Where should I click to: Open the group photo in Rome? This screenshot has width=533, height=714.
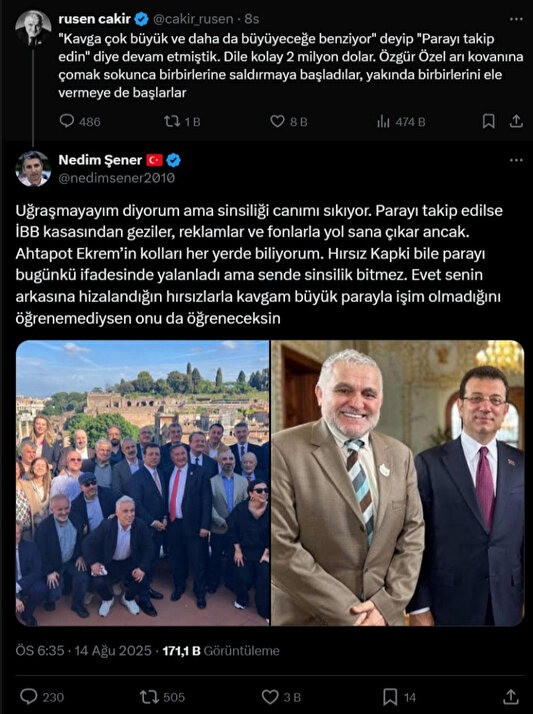(142, 483)
